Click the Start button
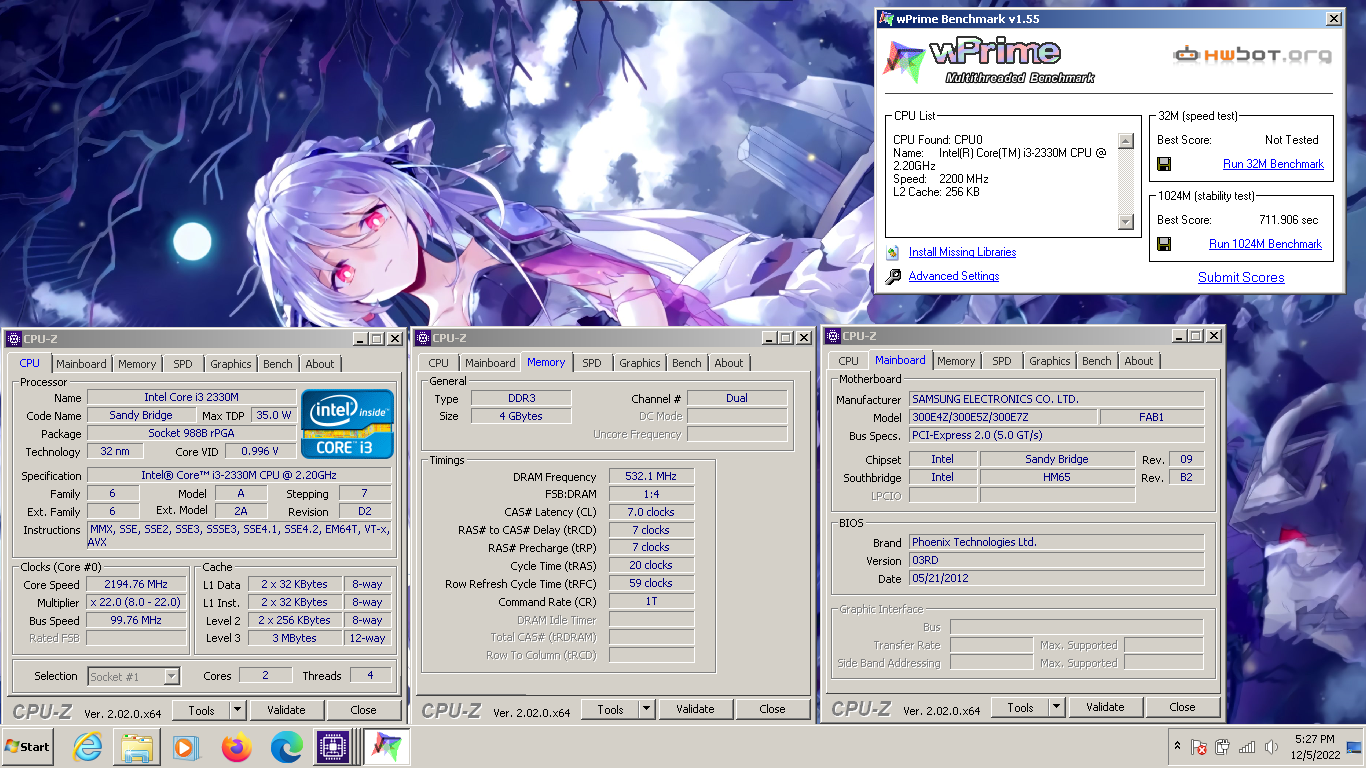 click(x=28, y=746)
